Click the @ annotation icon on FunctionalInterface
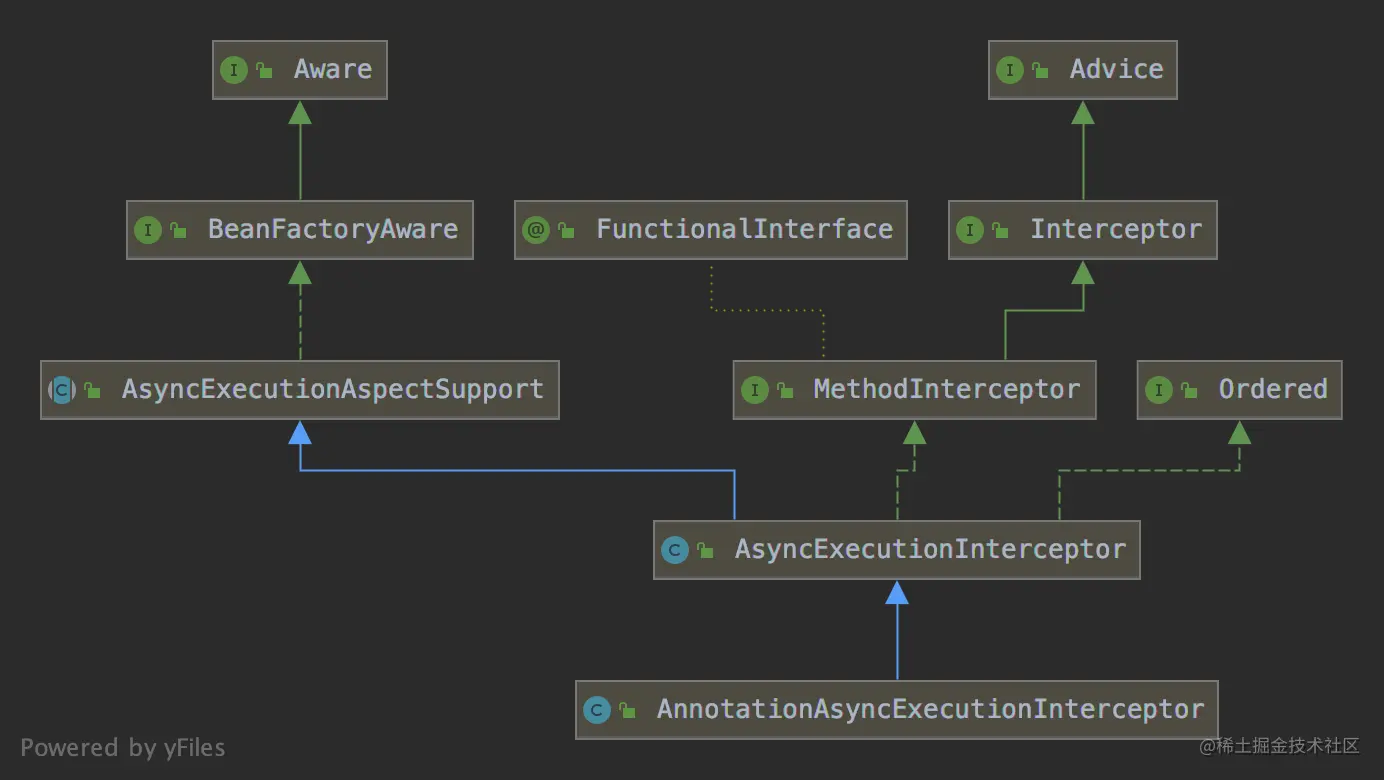This screenshot has width=1384, height=780. 537,230
